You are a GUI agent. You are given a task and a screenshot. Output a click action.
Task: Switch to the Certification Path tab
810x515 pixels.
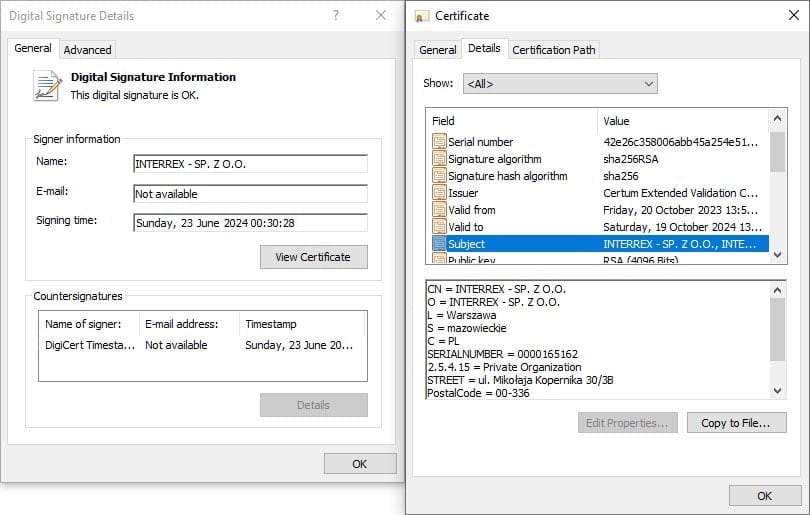(x=554, y=50)
